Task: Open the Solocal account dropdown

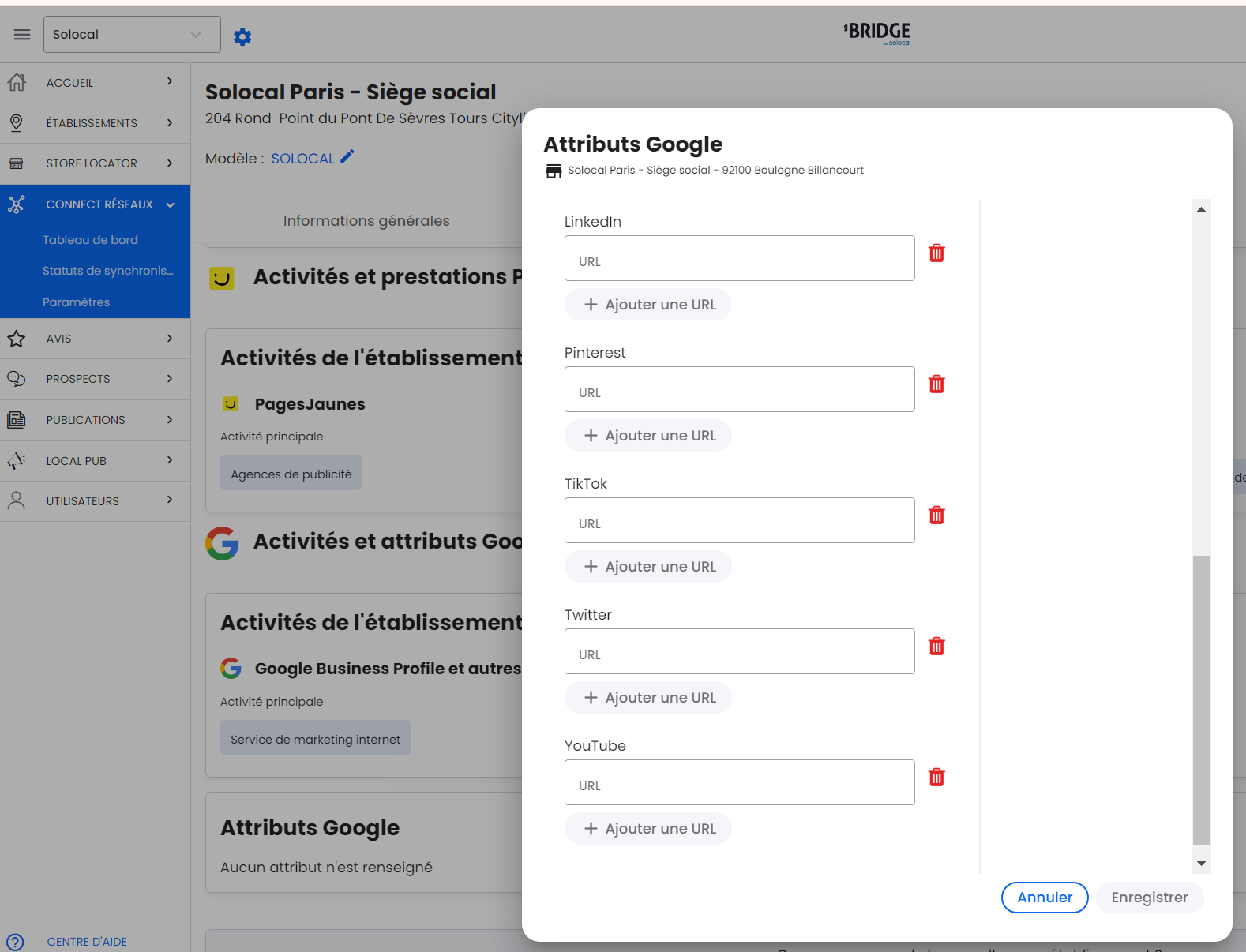Action: pos(132,35)
